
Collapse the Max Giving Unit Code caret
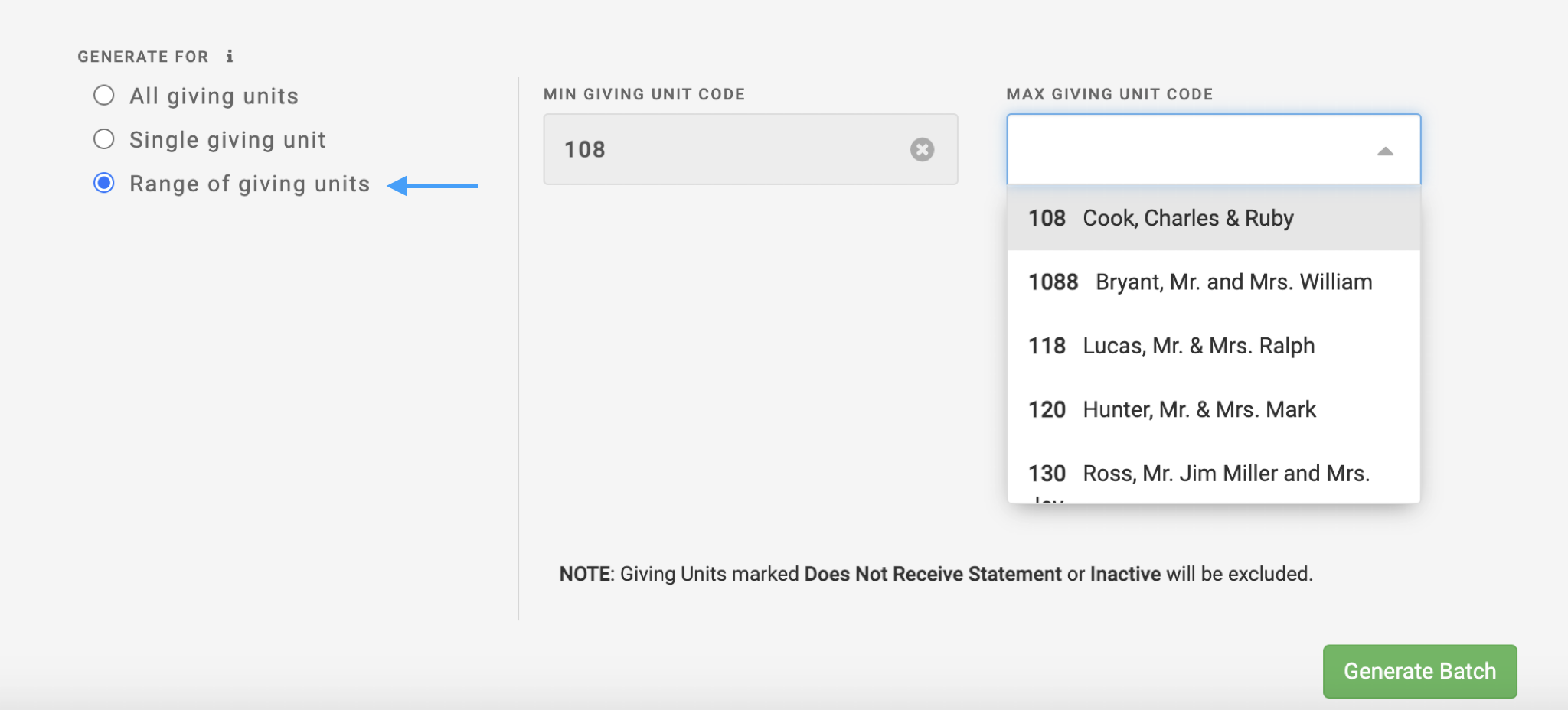1384,151
